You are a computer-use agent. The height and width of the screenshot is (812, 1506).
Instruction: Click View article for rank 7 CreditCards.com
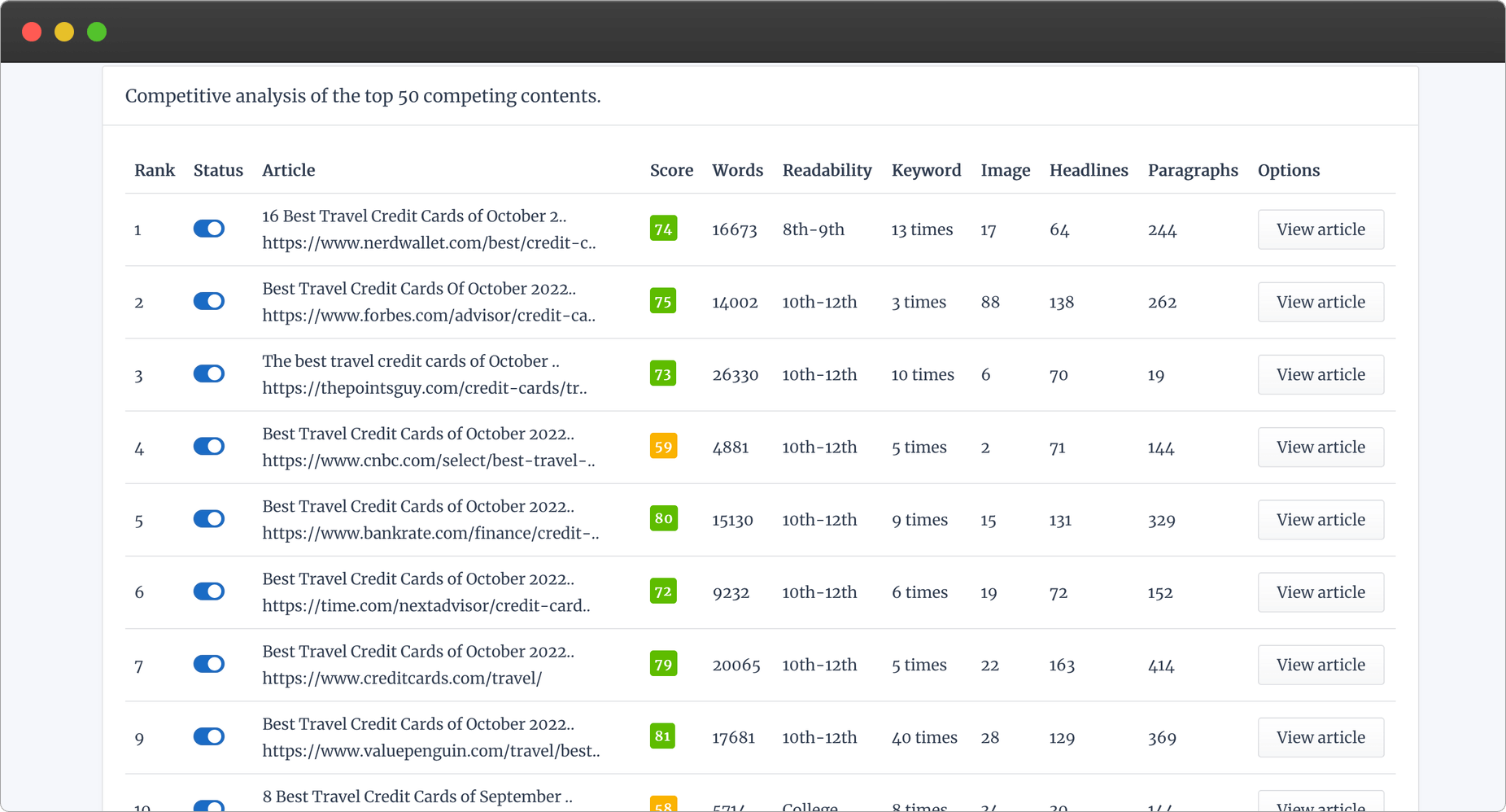[x=1320, y=664]
